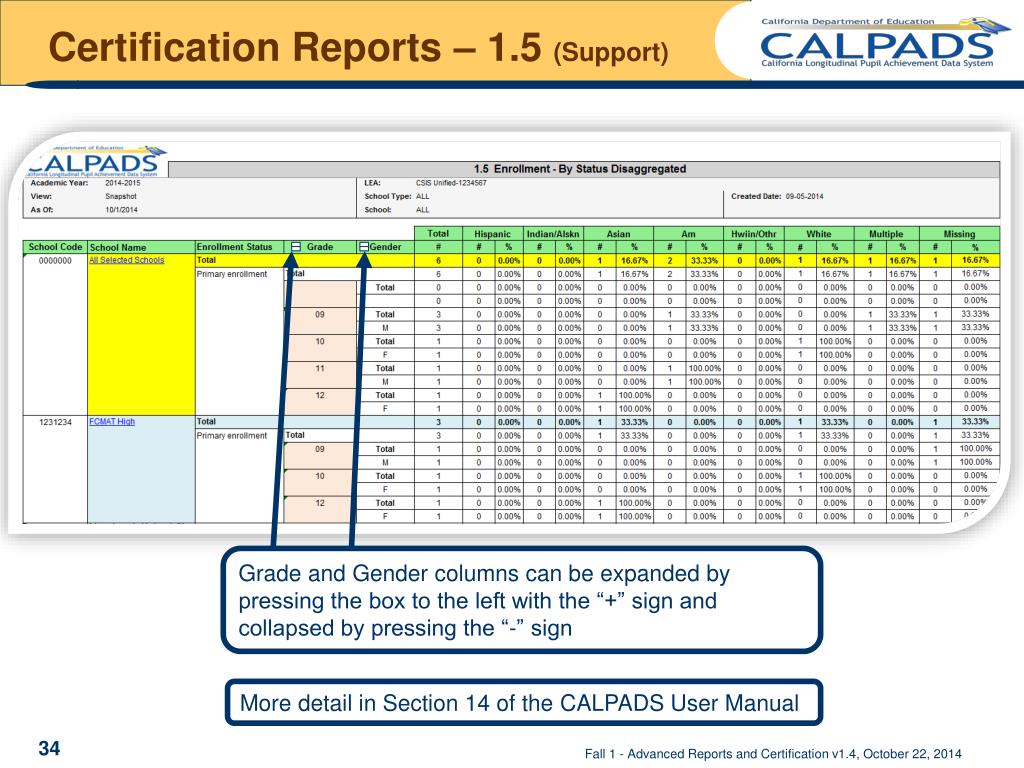
Task: Select the Multiple column group header
Action: pos(886,234)
